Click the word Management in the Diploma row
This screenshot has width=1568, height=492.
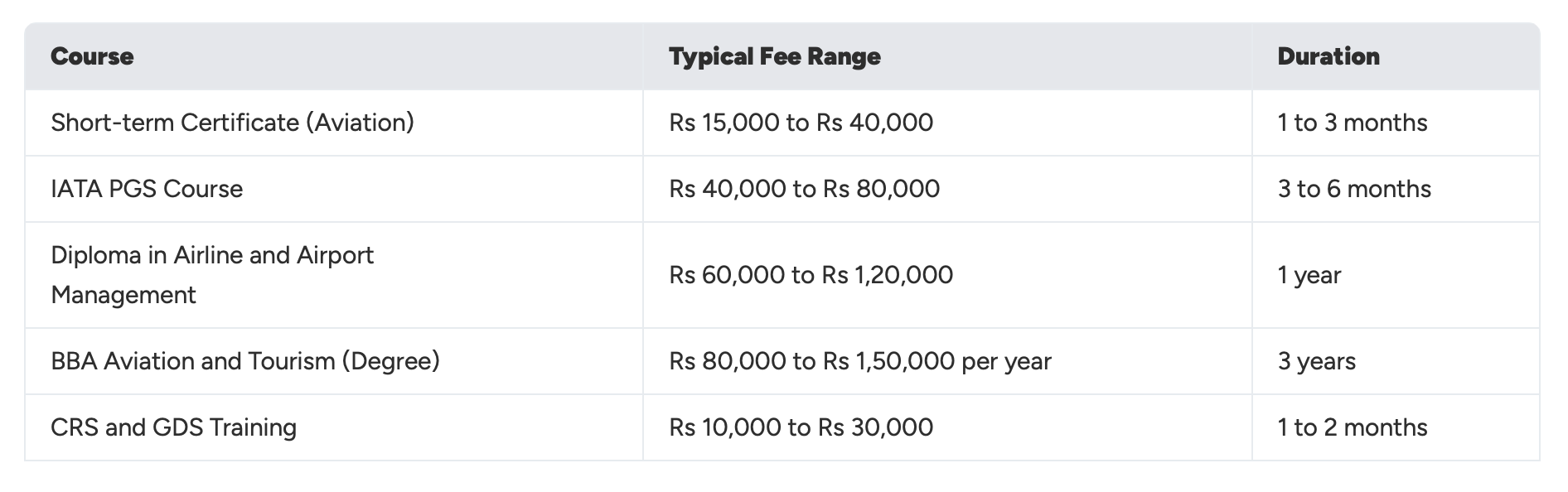tap(123, 295)
